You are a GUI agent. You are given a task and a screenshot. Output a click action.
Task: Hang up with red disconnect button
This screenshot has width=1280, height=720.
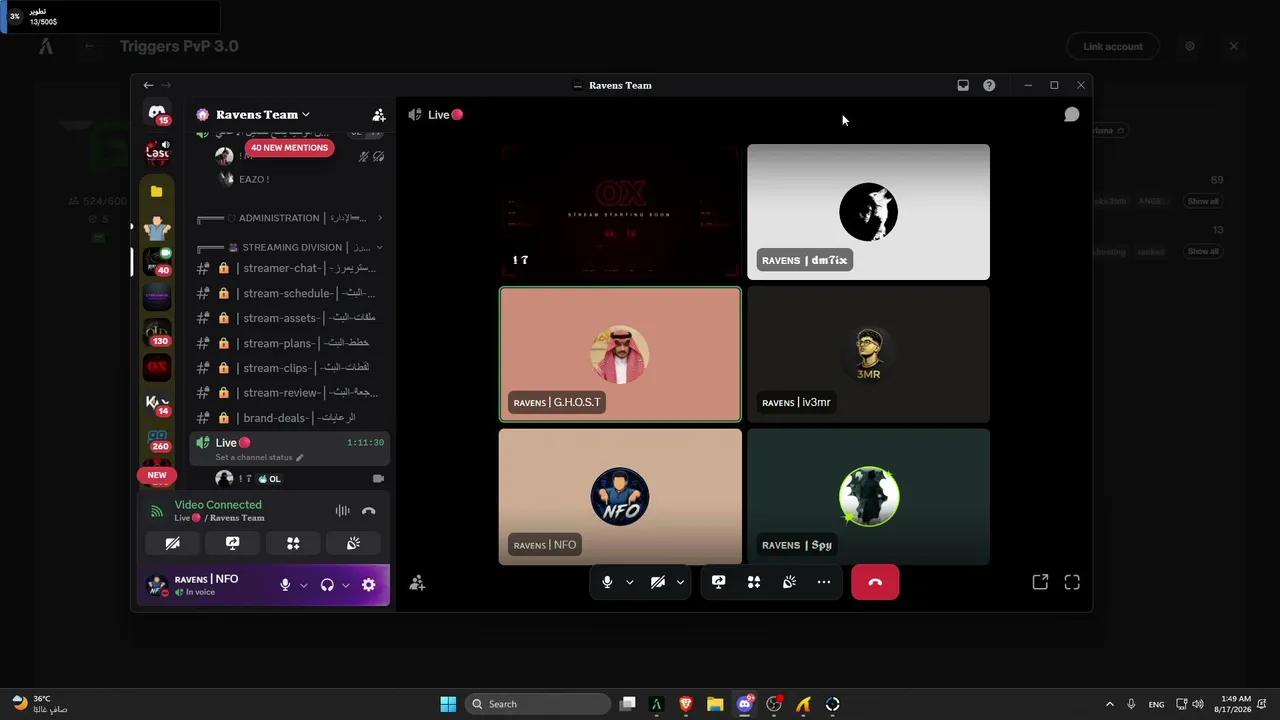[875, 582]
